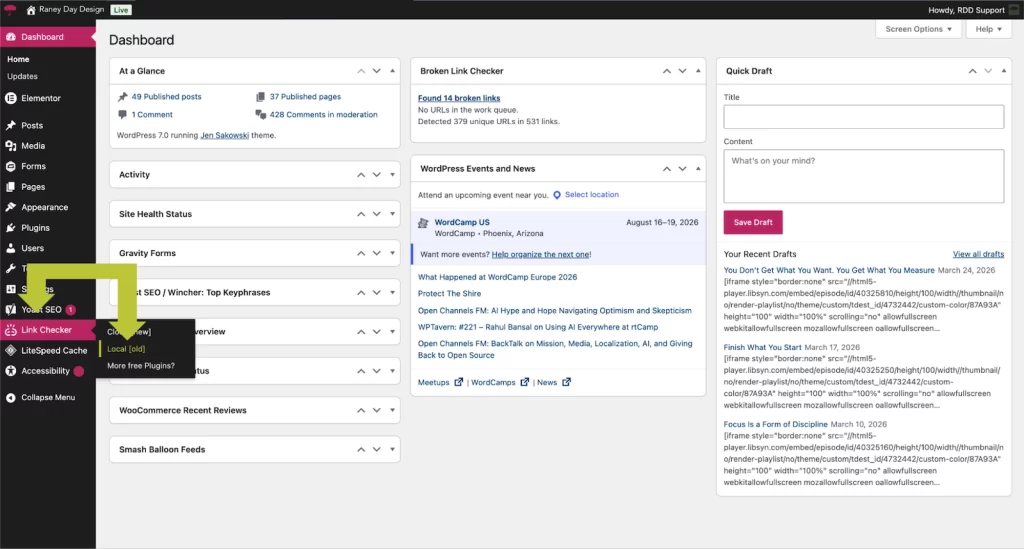This screenshot has width=1024, height=549.
Task: Expand the Gravity Forms panel
Action: [x=392, y=253]
